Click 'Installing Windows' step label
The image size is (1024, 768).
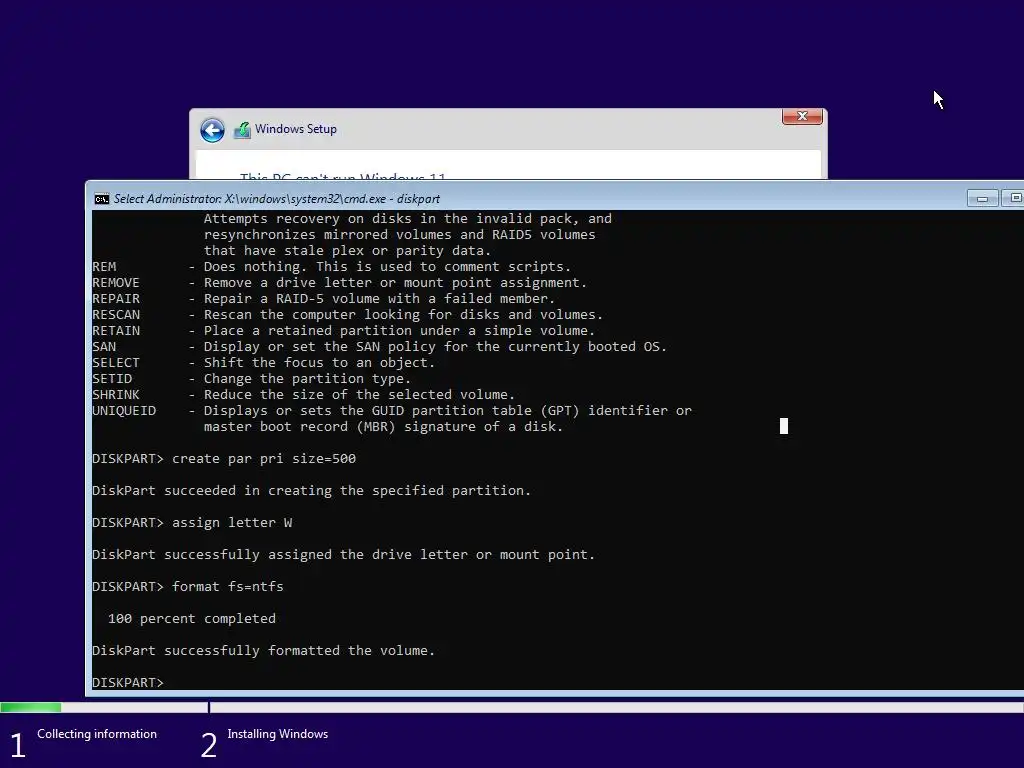tap(278, 734)
